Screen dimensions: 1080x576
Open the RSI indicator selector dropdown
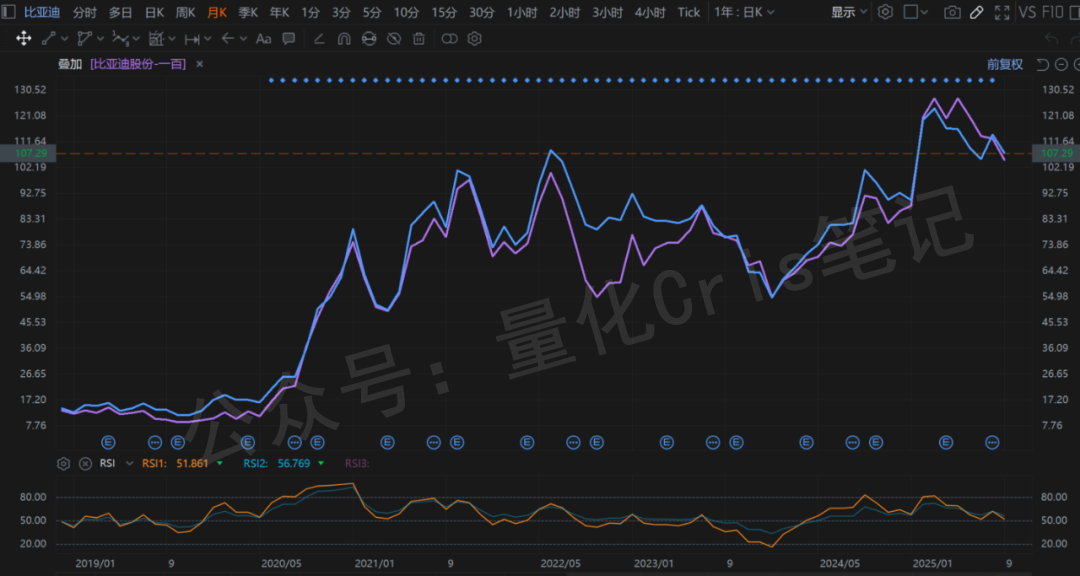pos(129,464)
